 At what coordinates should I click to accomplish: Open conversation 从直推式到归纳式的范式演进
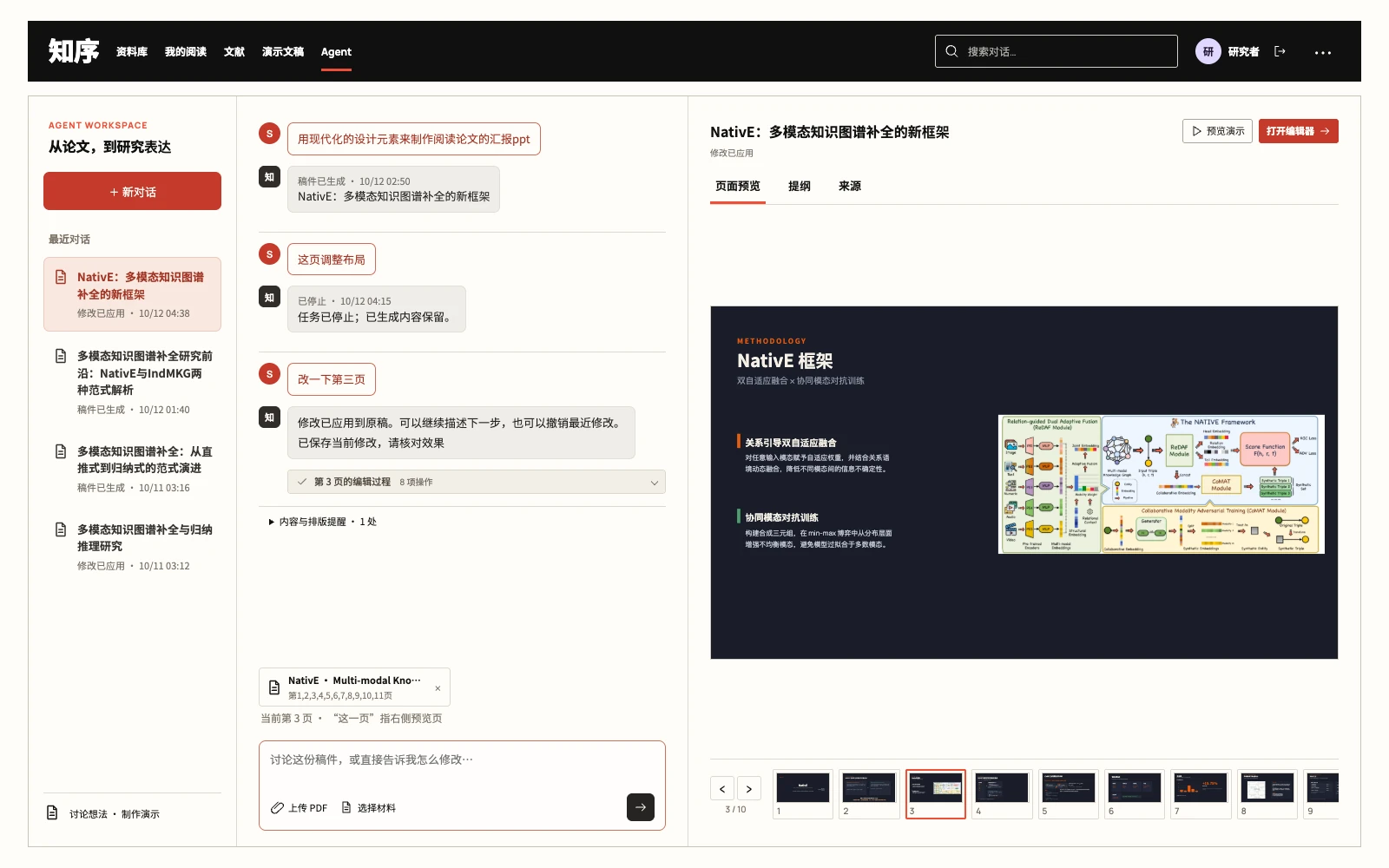click(132, 469)
